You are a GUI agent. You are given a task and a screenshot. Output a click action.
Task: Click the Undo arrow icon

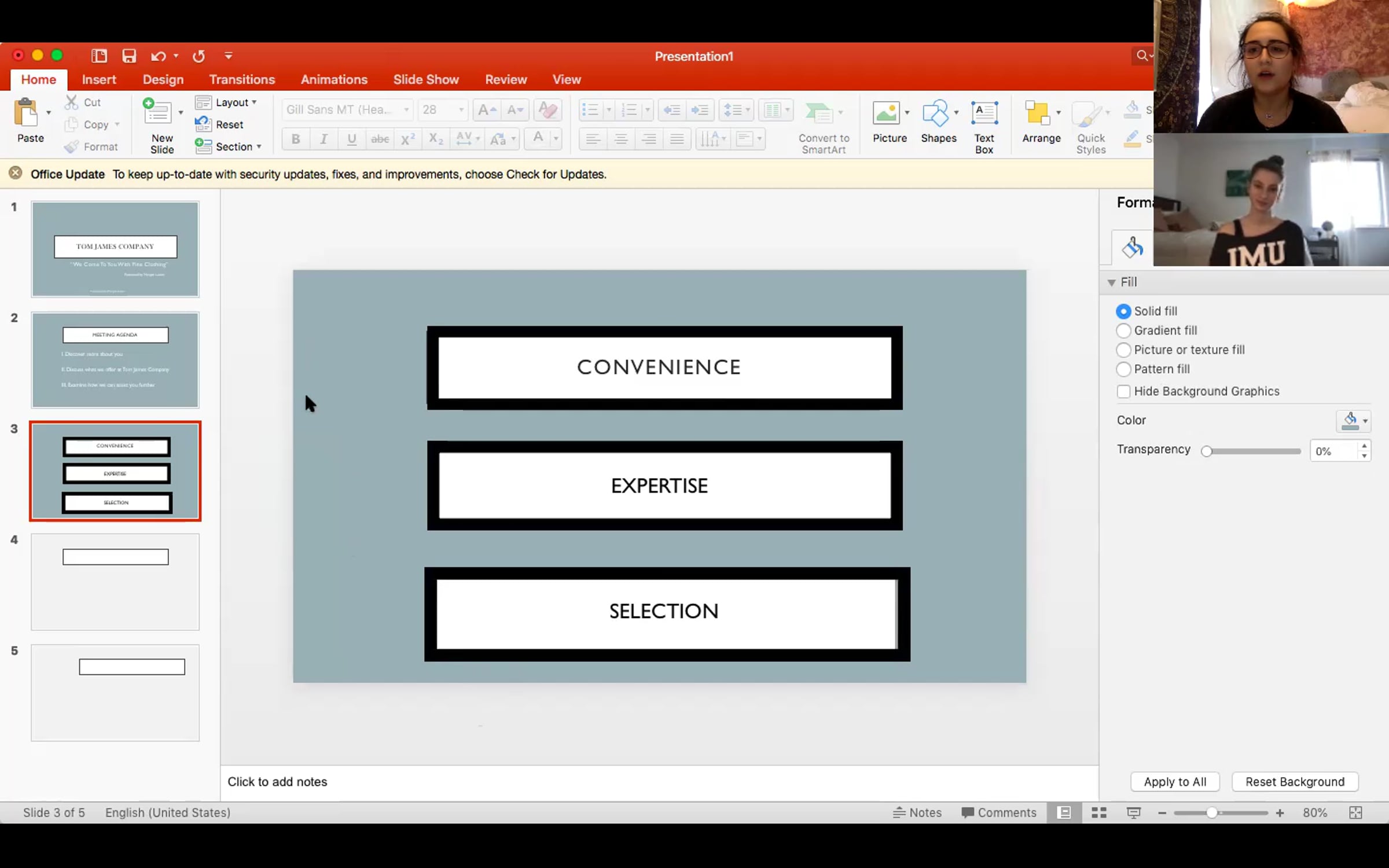[157, 56]
